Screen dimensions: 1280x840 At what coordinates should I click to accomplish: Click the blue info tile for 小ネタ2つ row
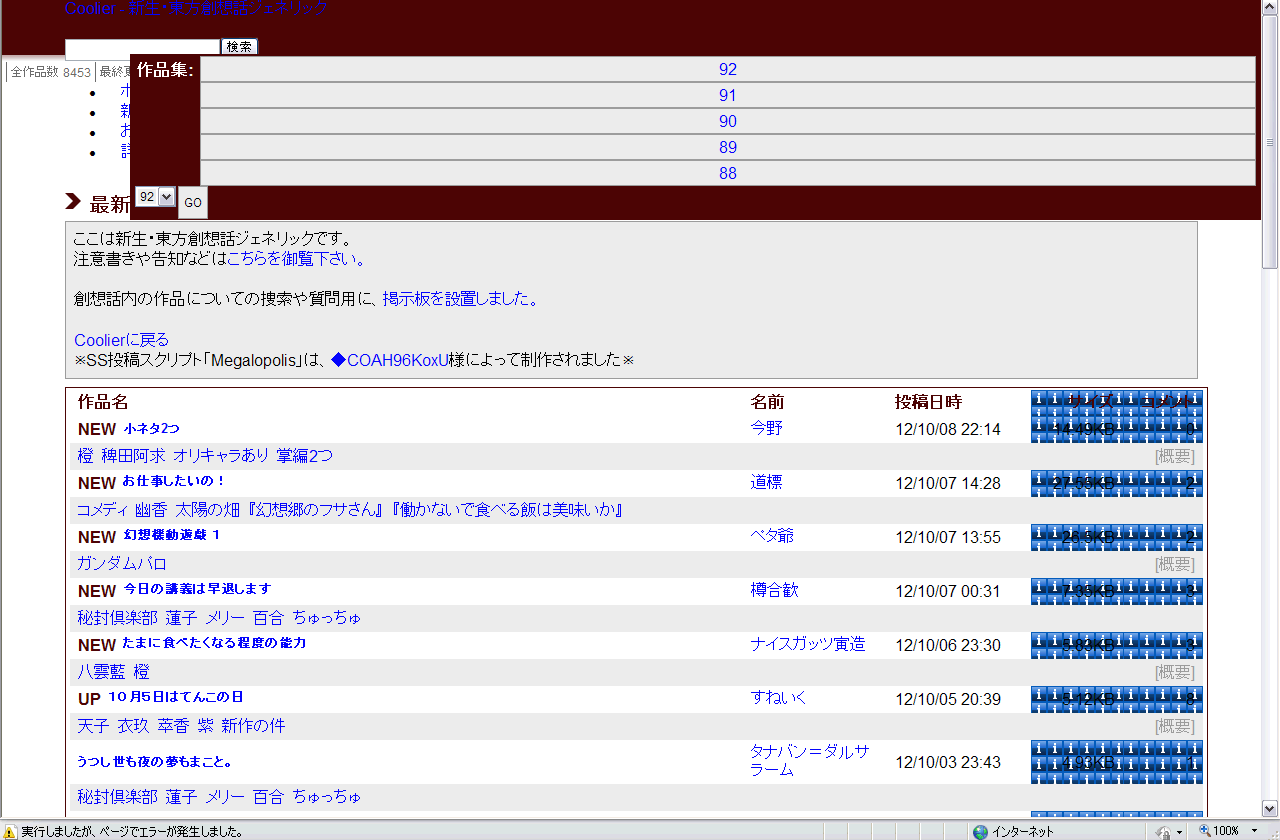click(x=1116, y=429)
